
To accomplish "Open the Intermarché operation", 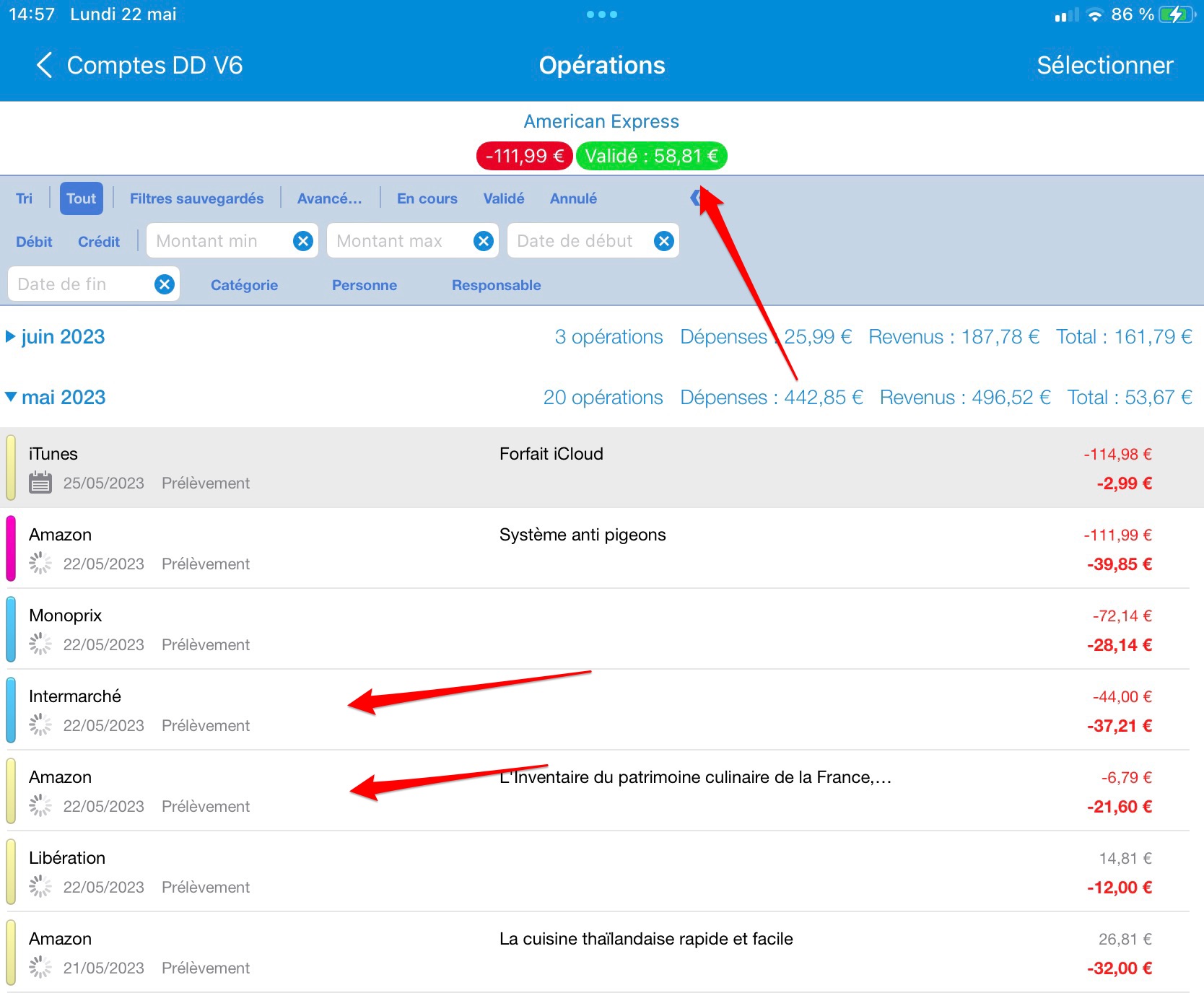I will pyautogui.click(x=602, y=710).
